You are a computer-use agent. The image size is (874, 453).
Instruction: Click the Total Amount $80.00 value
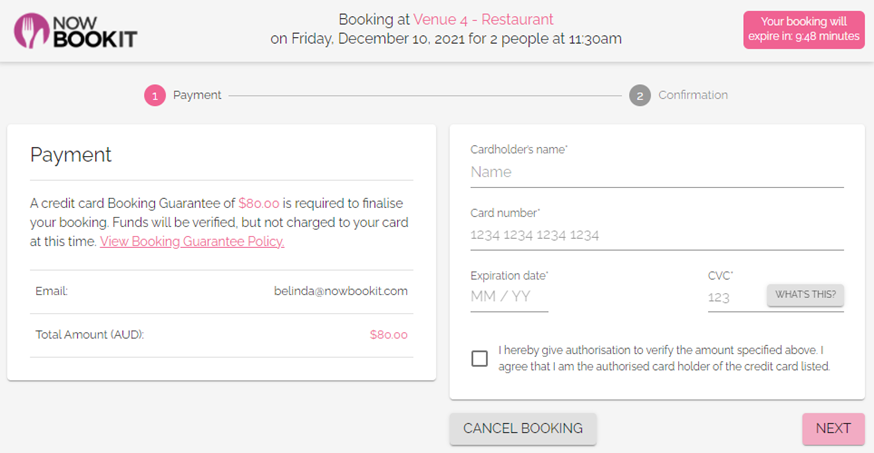tap(388, 335)
